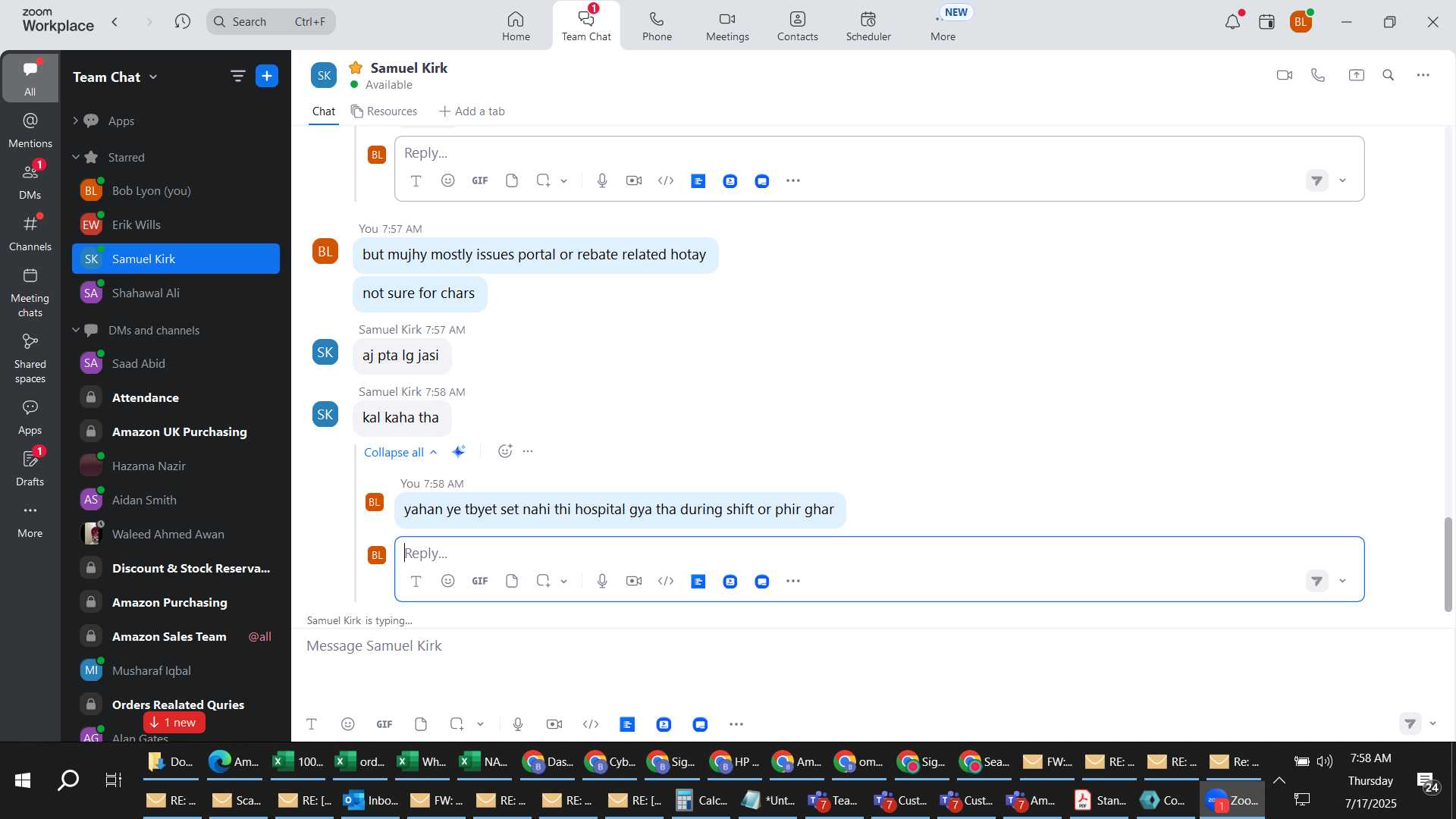Open Channels in left sidebar
The height and width of the screenshot is (819, 1456).
(30, 233)
